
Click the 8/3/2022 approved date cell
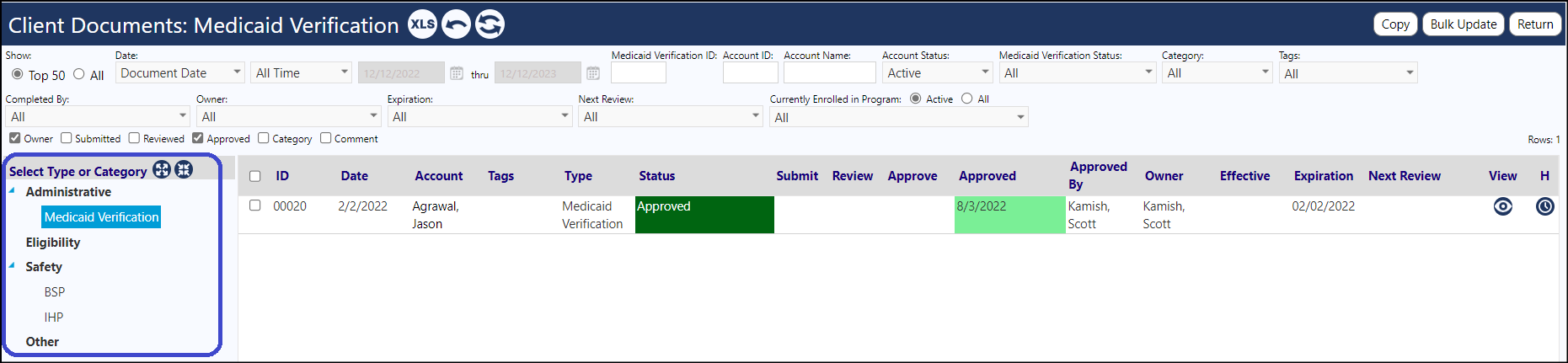click(x=1009, y=215)
